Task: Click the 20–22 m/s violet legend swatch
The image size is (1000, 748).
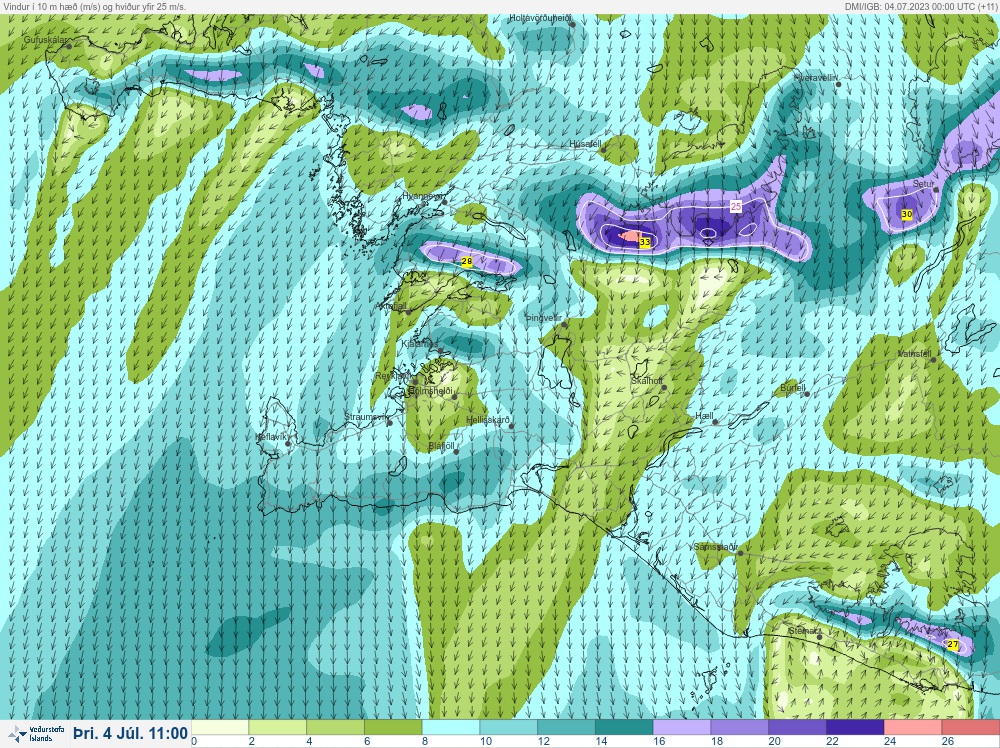Action: click(797, 728)
